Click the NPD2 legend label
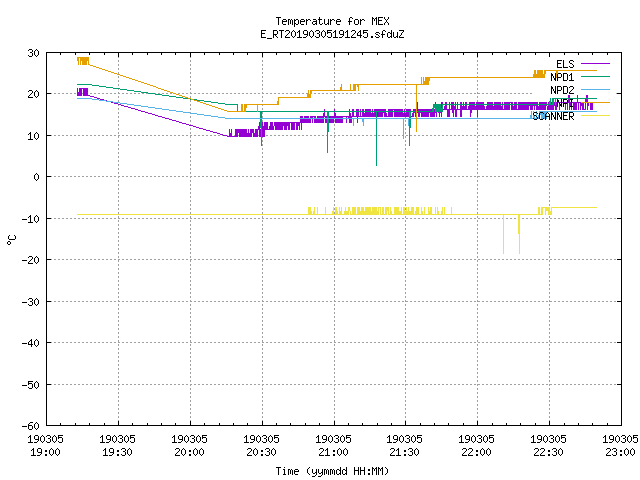This screenshot has width=640, height=480. pos(562,90)
